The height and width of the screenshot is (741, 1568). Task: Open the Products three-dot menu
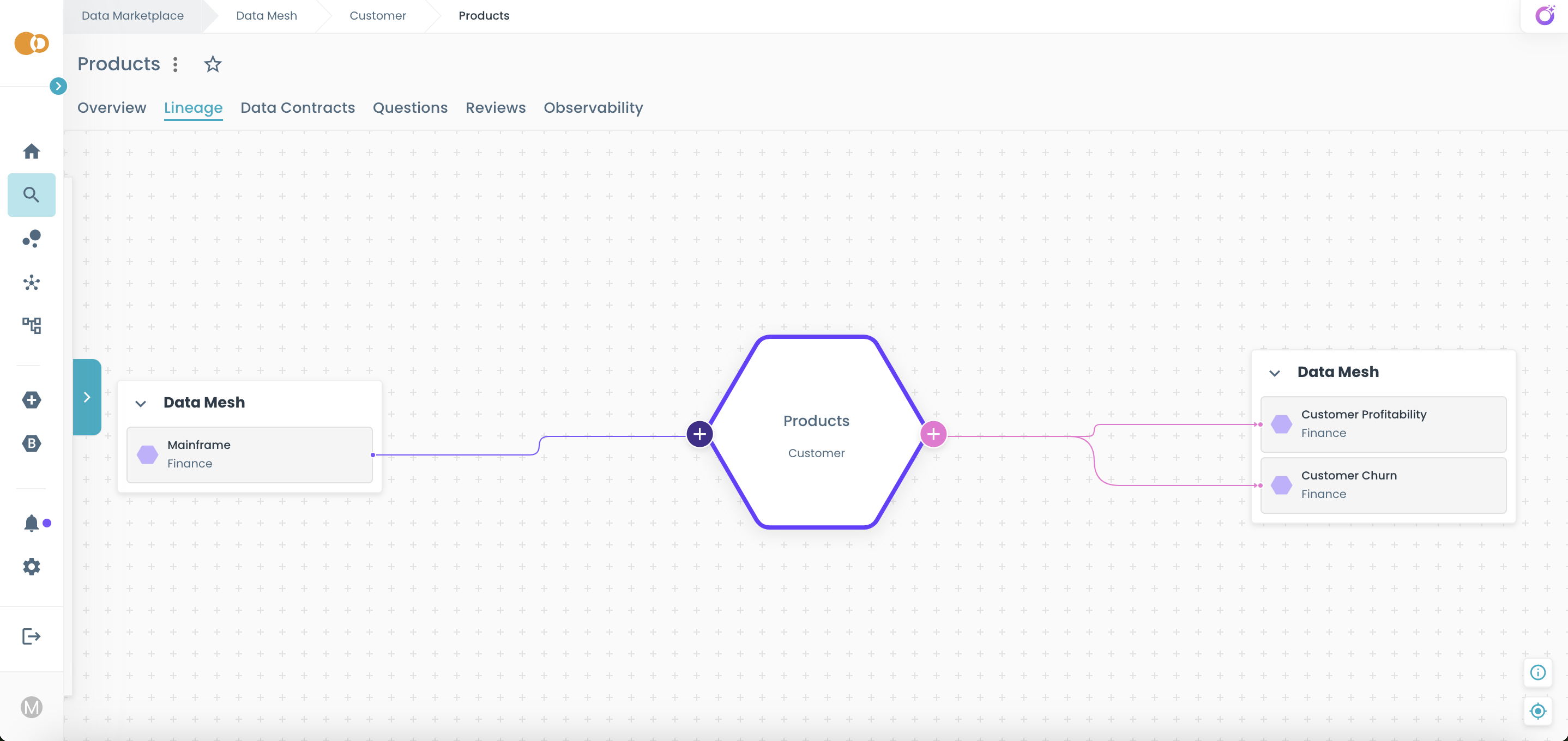[x=176, y=64]
